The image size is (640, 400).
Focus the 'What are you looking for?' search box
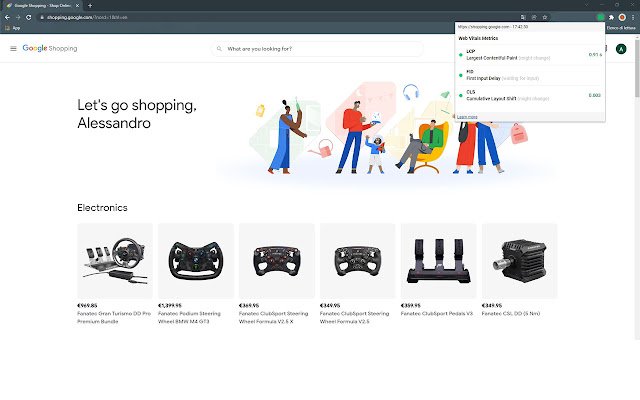(x=317, y=49)
